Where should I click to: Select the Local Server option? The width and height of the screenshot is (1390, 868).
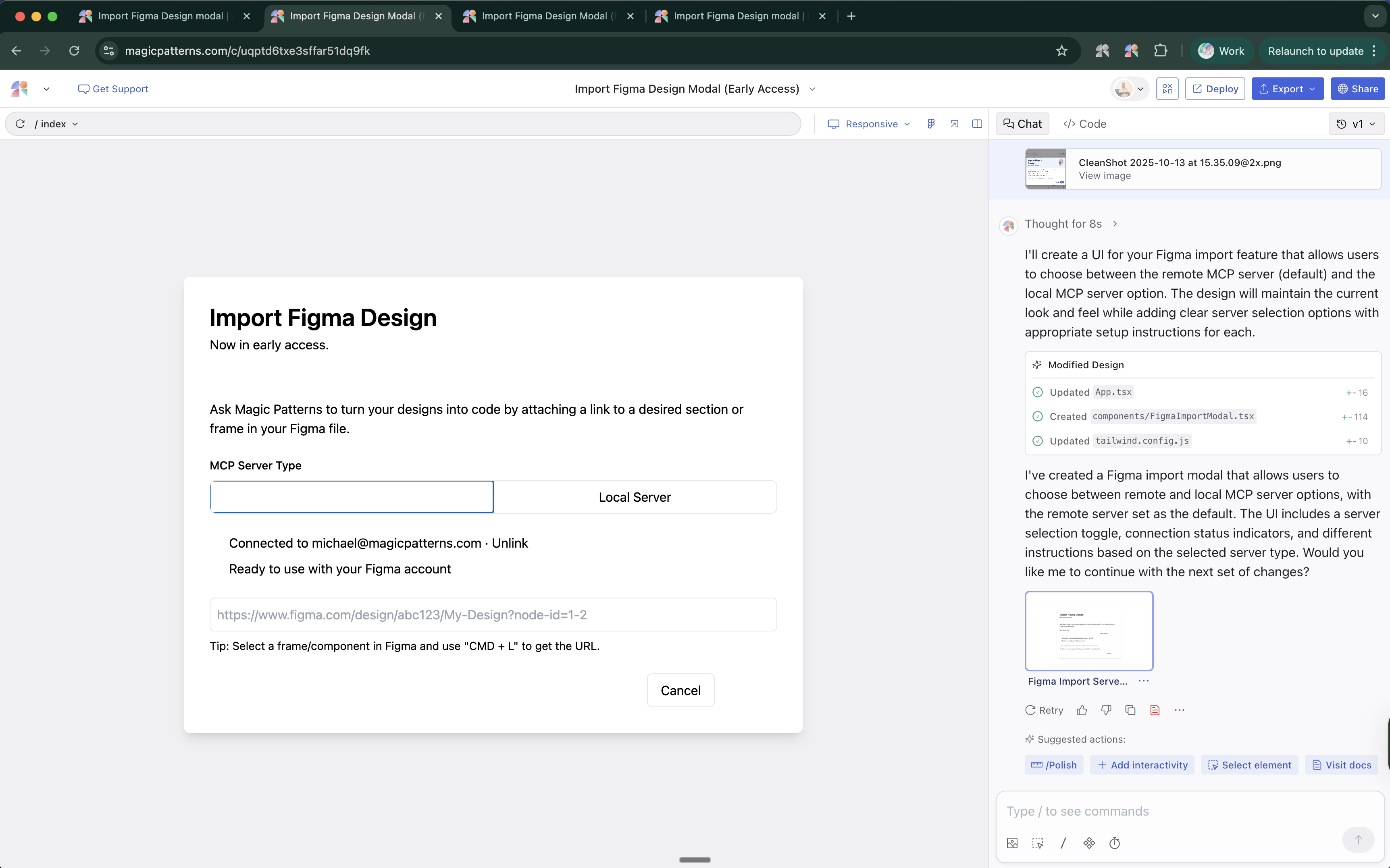coord(635,497)
